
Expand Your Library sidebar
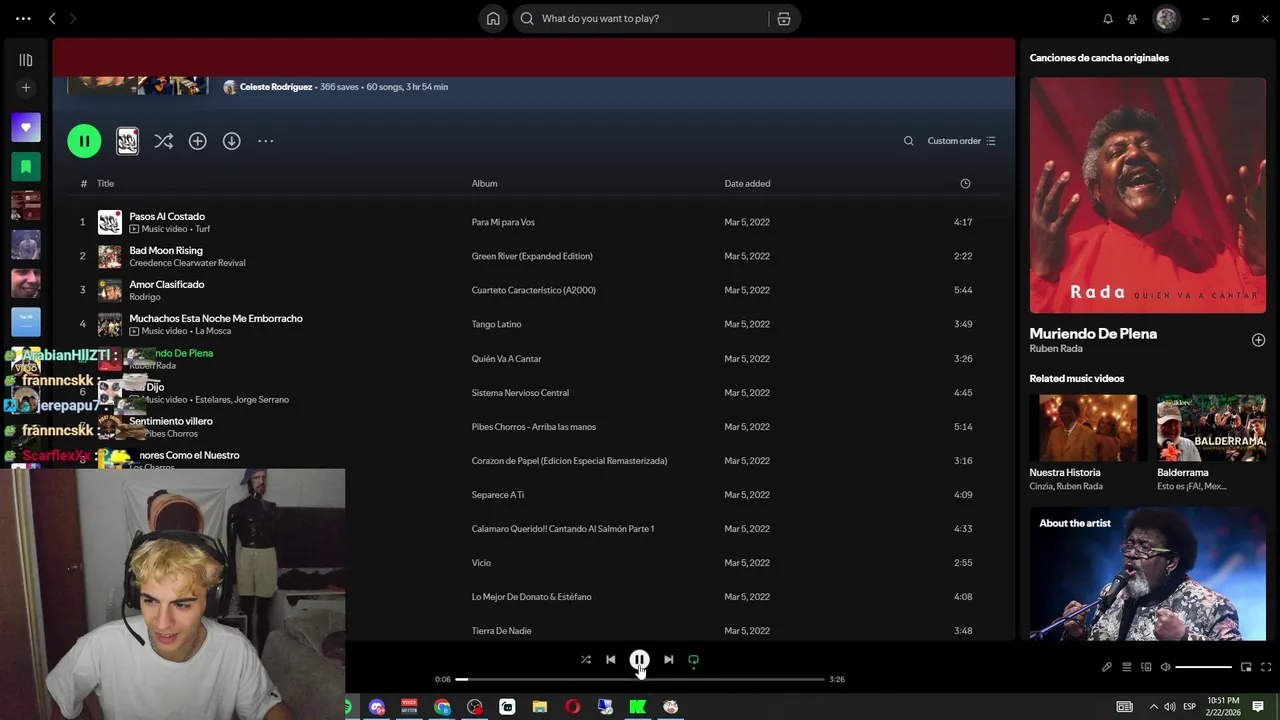(26, 60)
